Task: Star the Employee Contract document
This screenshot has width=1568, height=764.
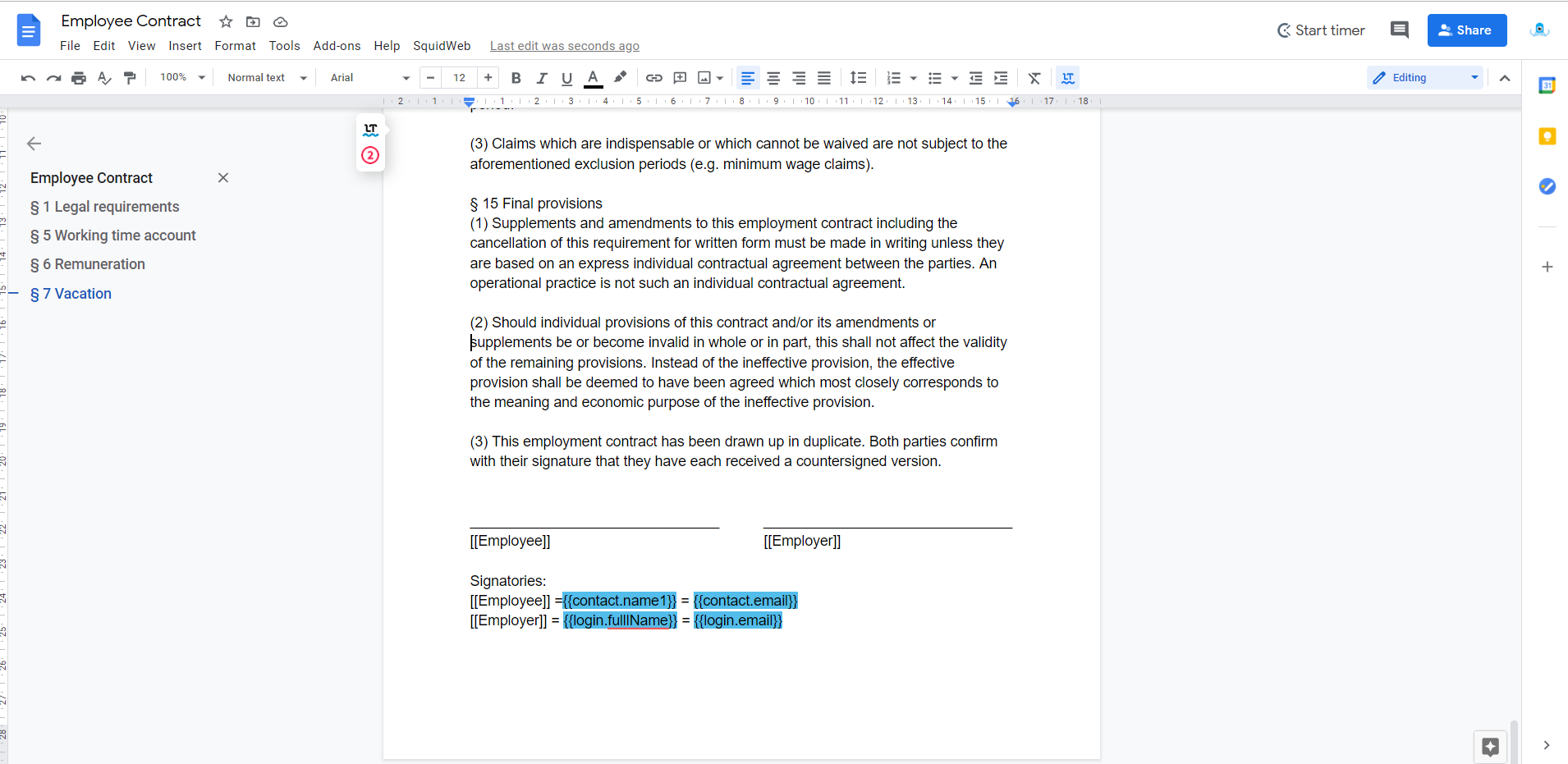Action: point(226,22)
